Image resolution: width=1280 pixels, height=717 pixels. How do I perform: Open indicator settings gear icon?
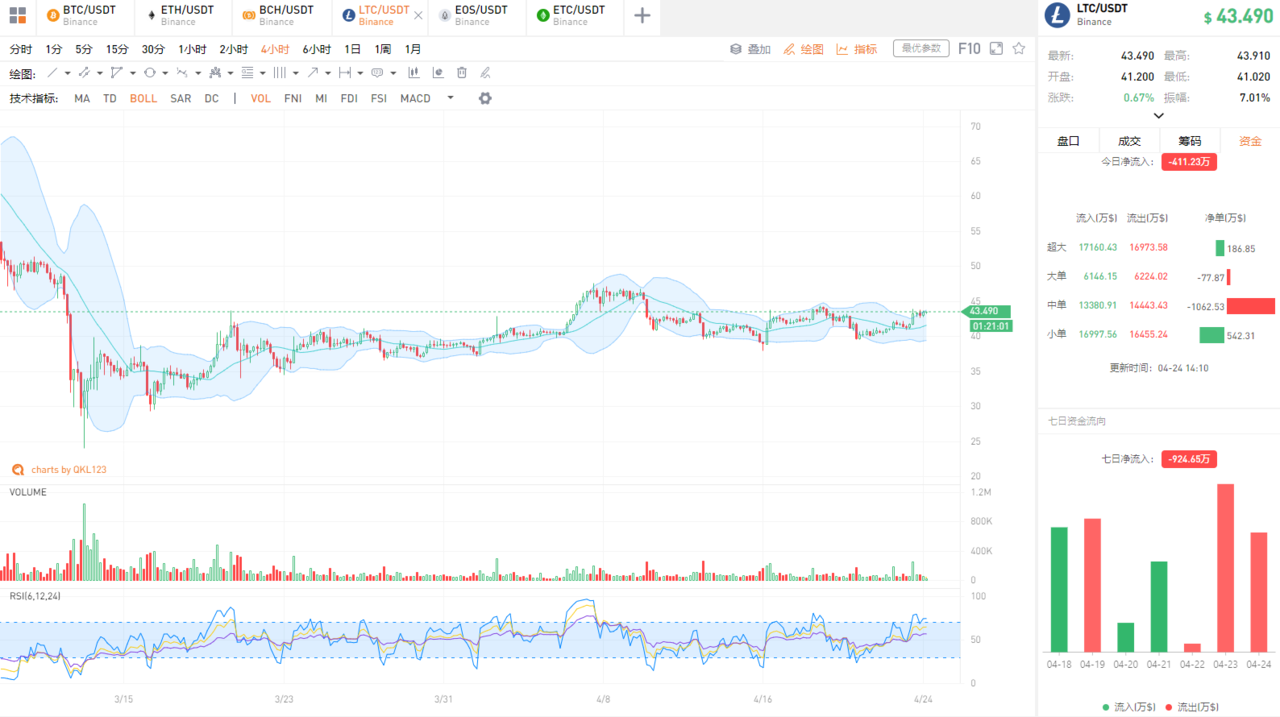pos(485,98)
